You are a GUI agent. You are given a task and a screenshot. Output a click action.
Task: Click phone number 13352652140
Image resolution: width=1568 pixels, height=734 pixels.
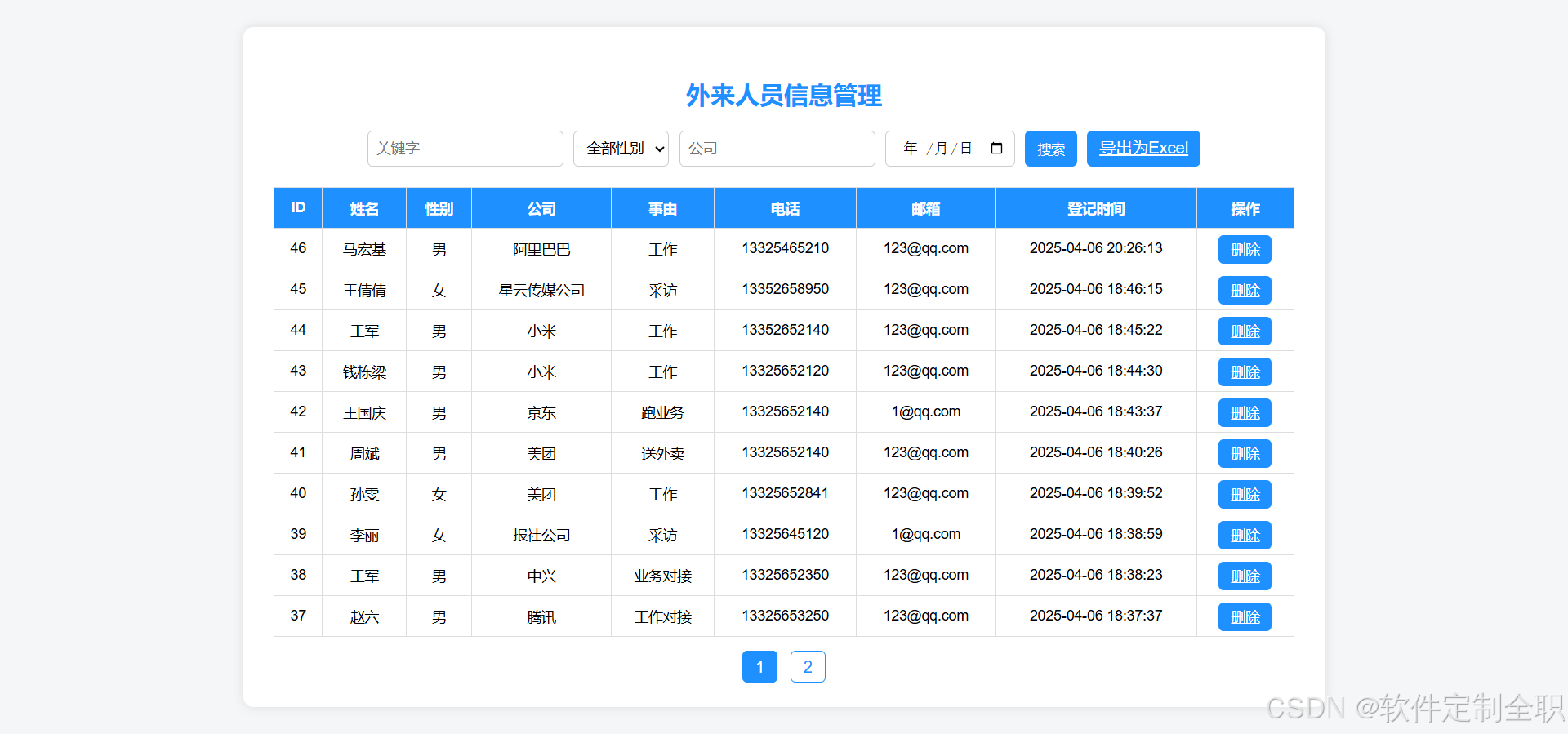click(x=785, y=330)
